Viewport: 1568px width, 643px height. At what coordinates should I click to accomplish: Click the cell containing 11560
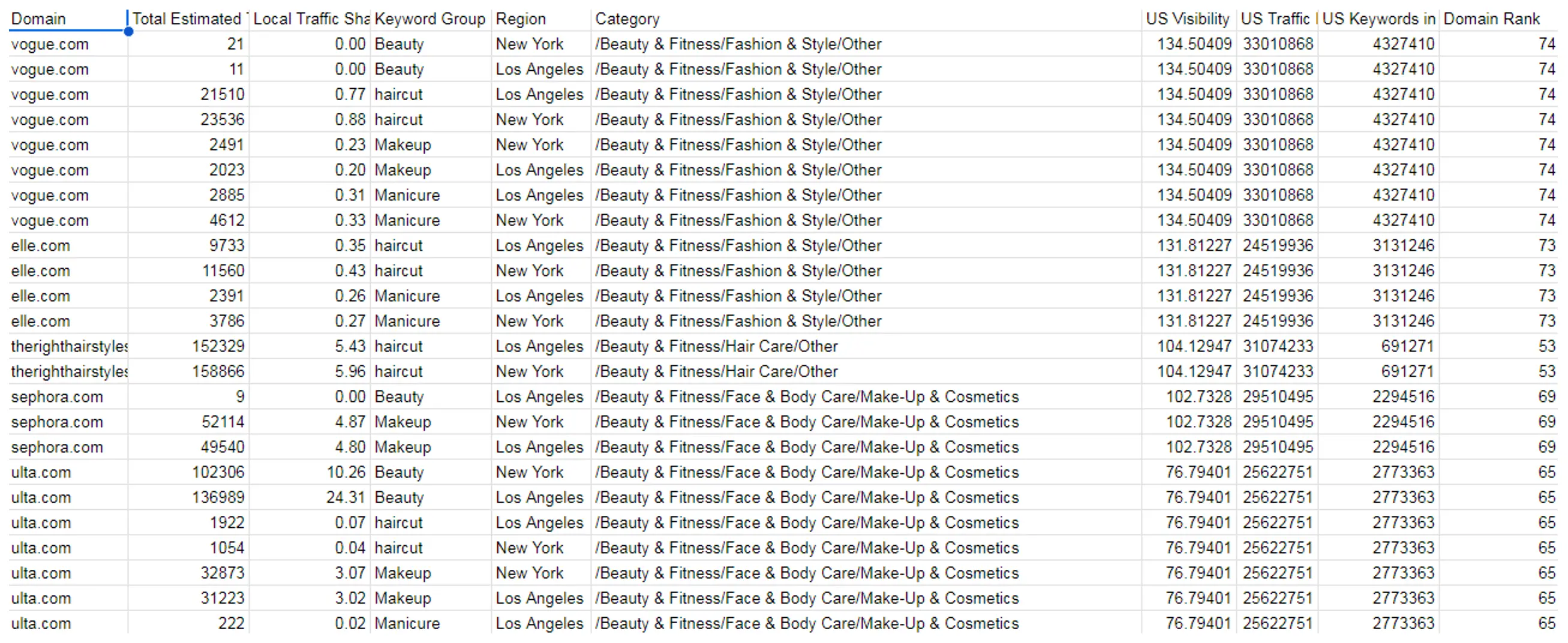189,271
